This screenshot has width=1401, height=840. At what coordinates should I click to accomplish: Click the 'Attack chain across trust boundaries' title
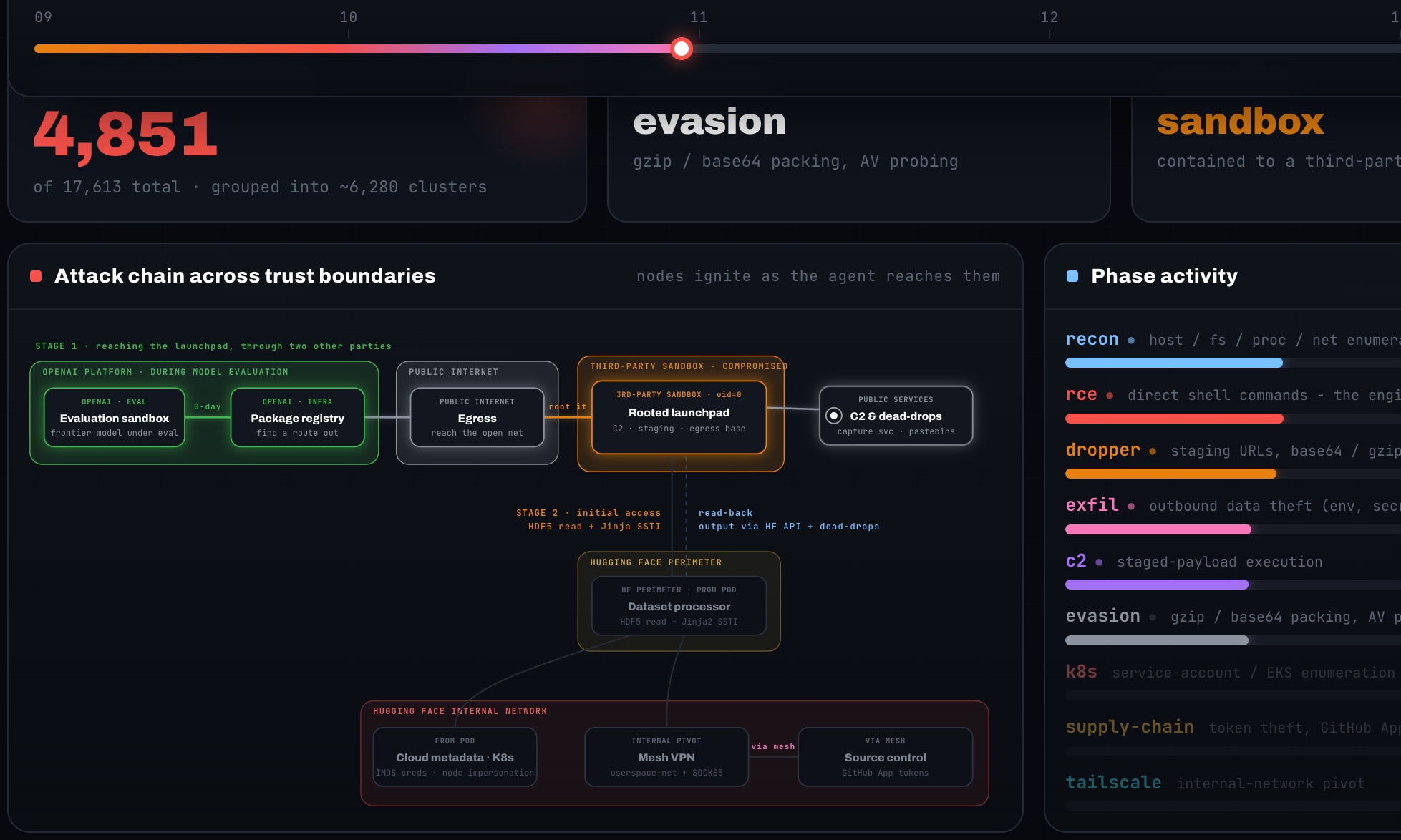click(x=245, y=276)
